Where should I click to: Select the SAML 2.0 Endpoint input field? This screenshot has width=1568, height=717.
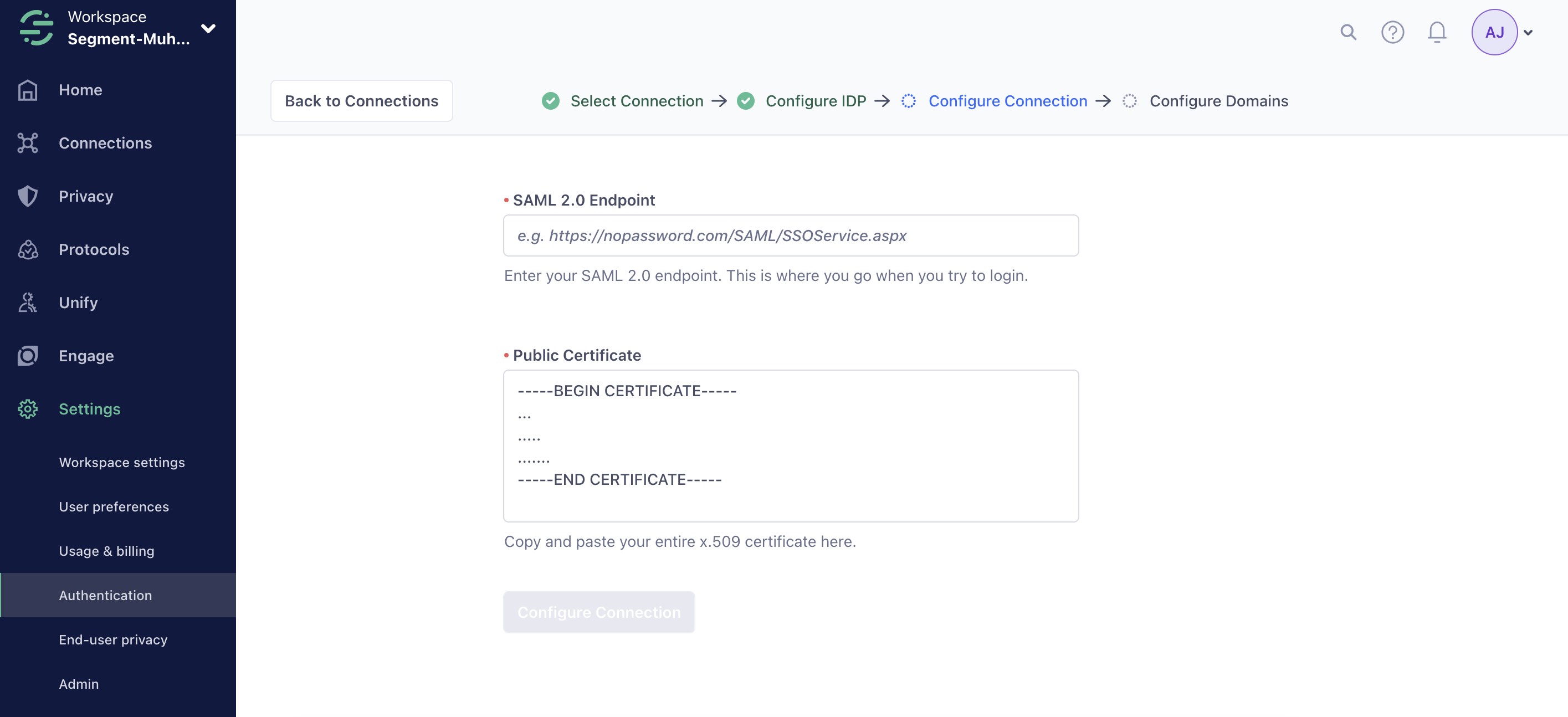coord(790,235)
